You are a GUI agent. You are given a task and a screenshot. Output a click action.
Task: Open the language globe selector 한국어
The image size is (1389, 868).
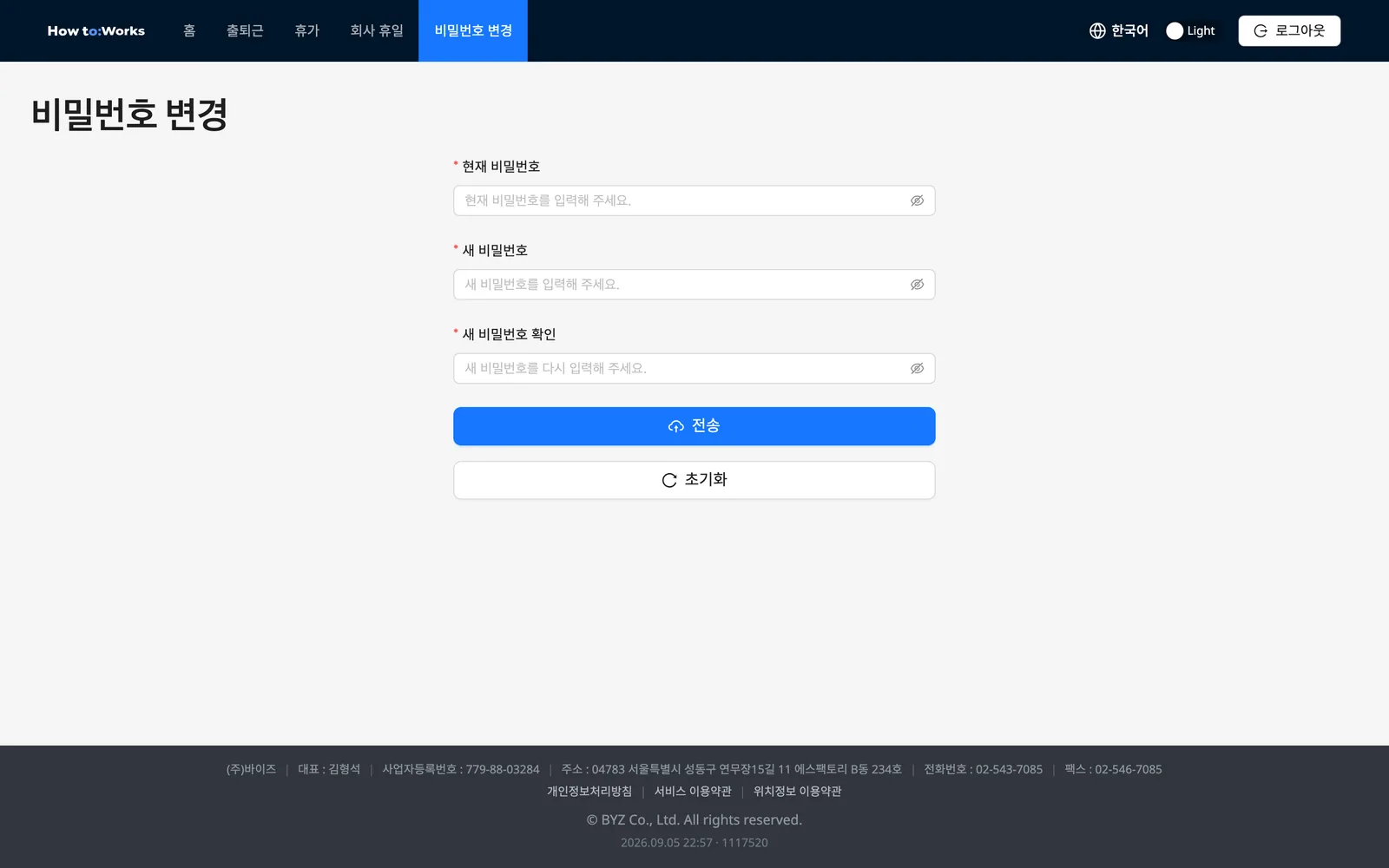(1119, 30)
